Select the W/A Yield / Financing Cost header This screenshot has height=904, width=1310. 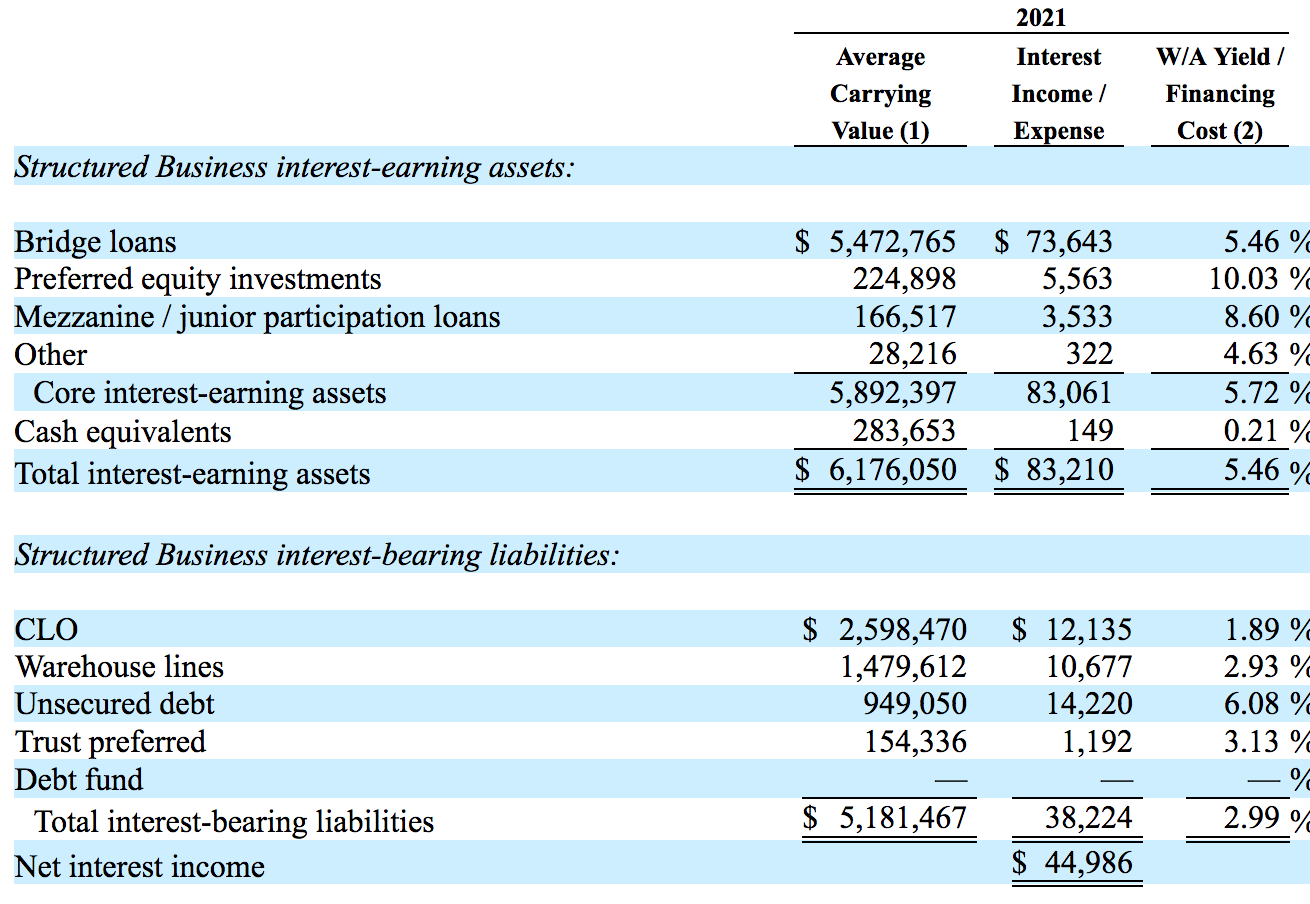click(x=1219, y=93)
